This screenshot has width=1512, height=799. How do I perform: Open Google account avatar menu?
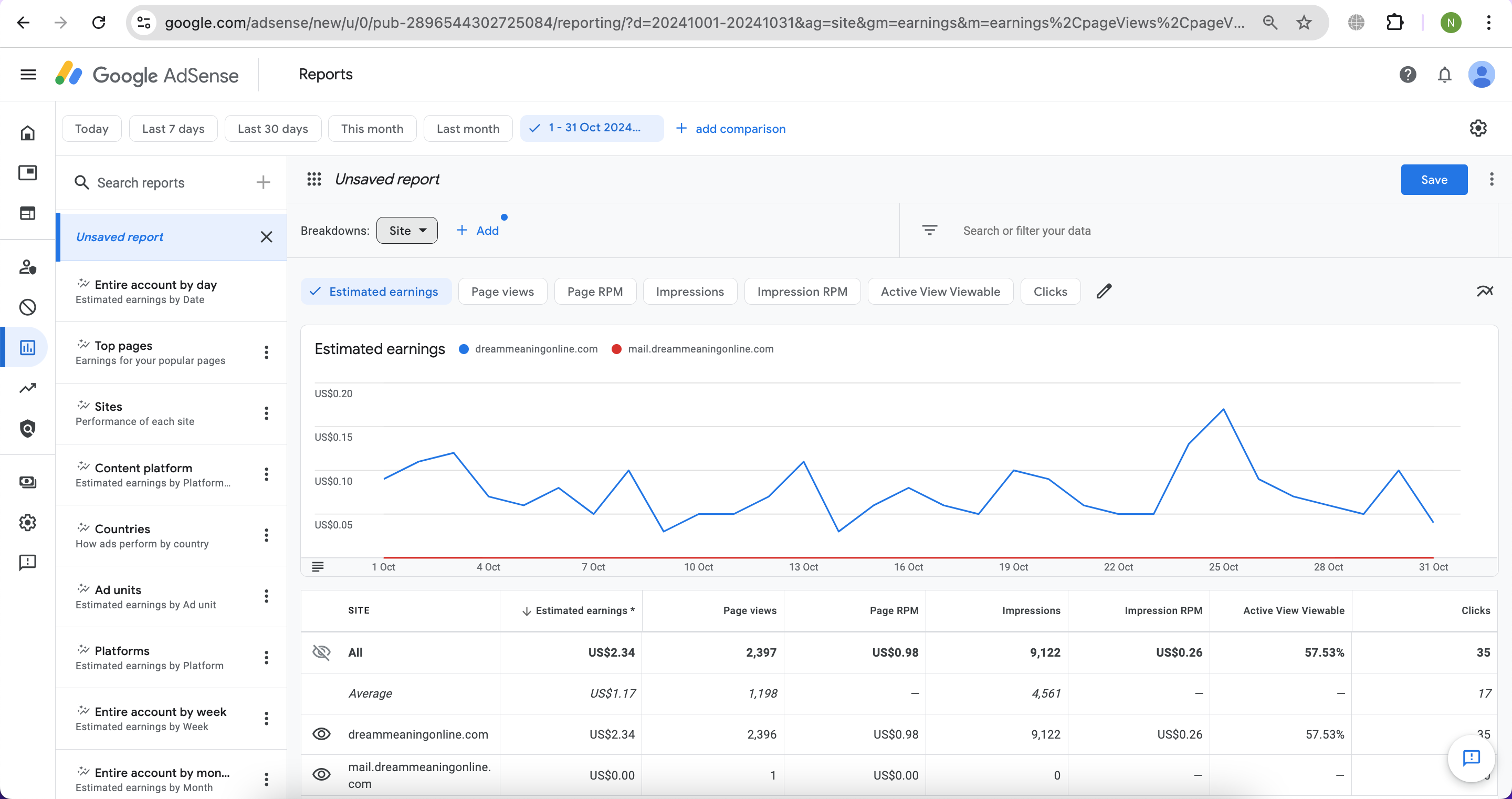(1482, 75)
